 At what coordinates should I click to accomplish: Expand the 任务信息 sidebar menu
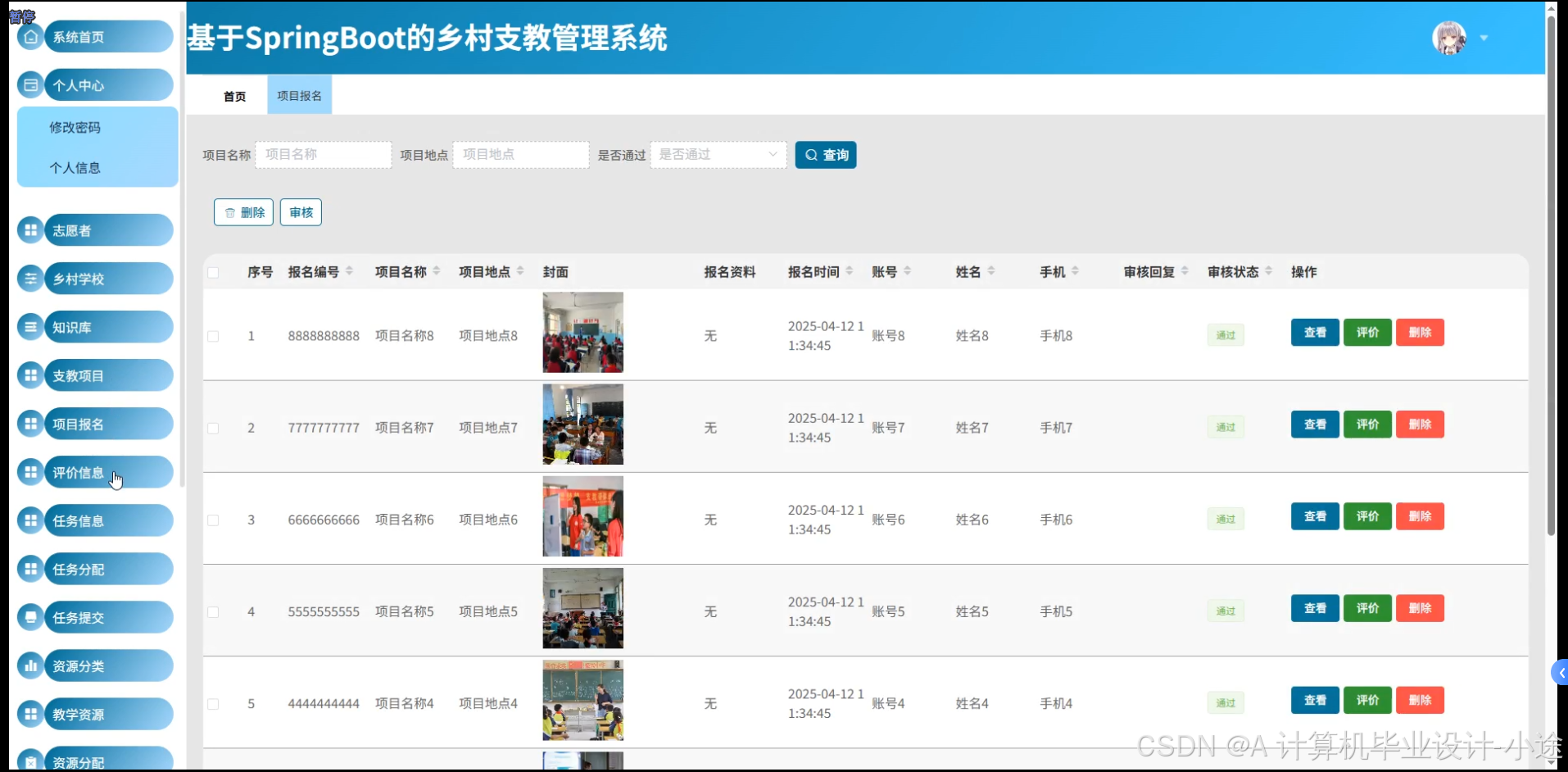(x=109, y=520)
